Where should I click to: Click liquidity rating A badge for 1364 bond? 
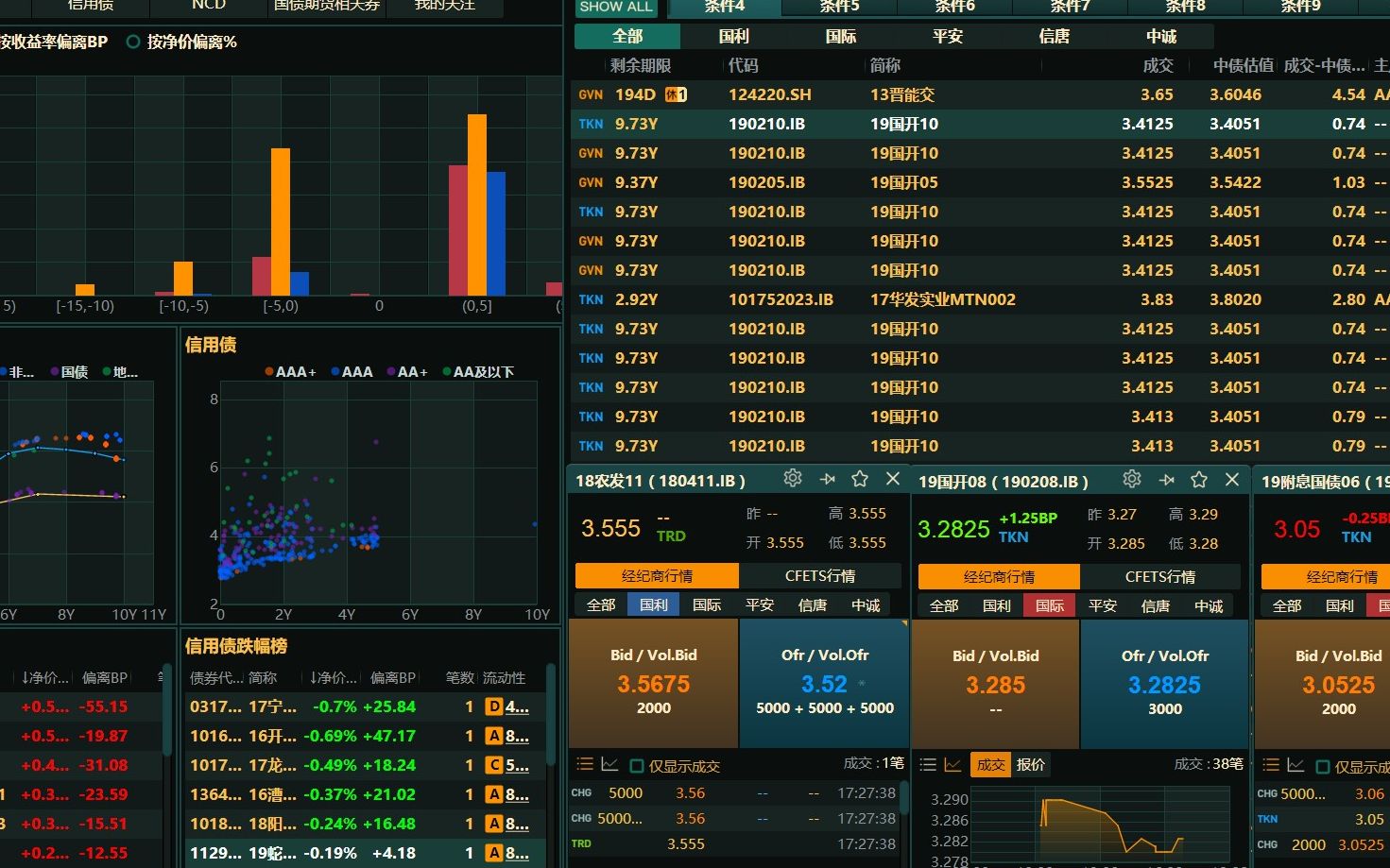pos(493,794)
